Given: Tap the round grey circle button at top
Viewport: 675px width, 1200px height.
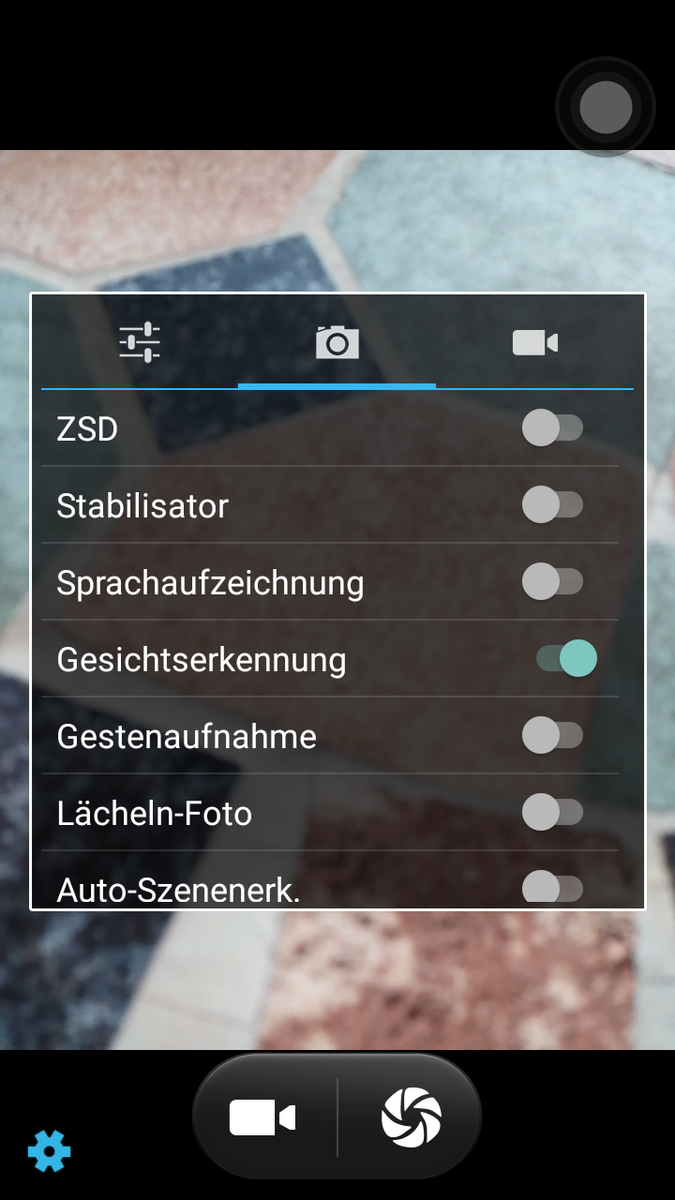Looking at the screenshot, I should (x=605, y=106).
